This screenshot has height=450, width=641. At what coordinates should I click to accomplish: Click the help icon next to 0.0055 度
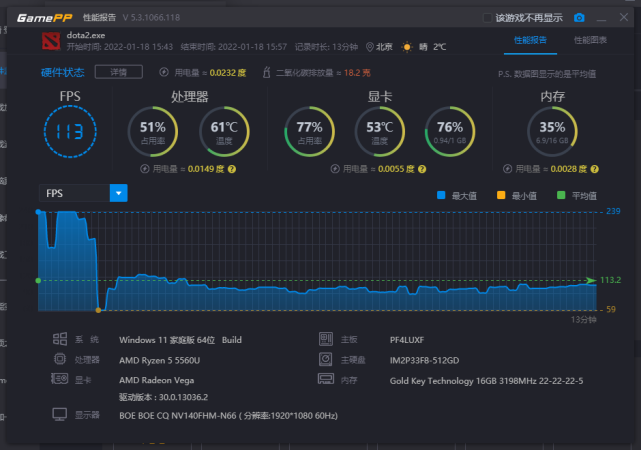point(422,169)
